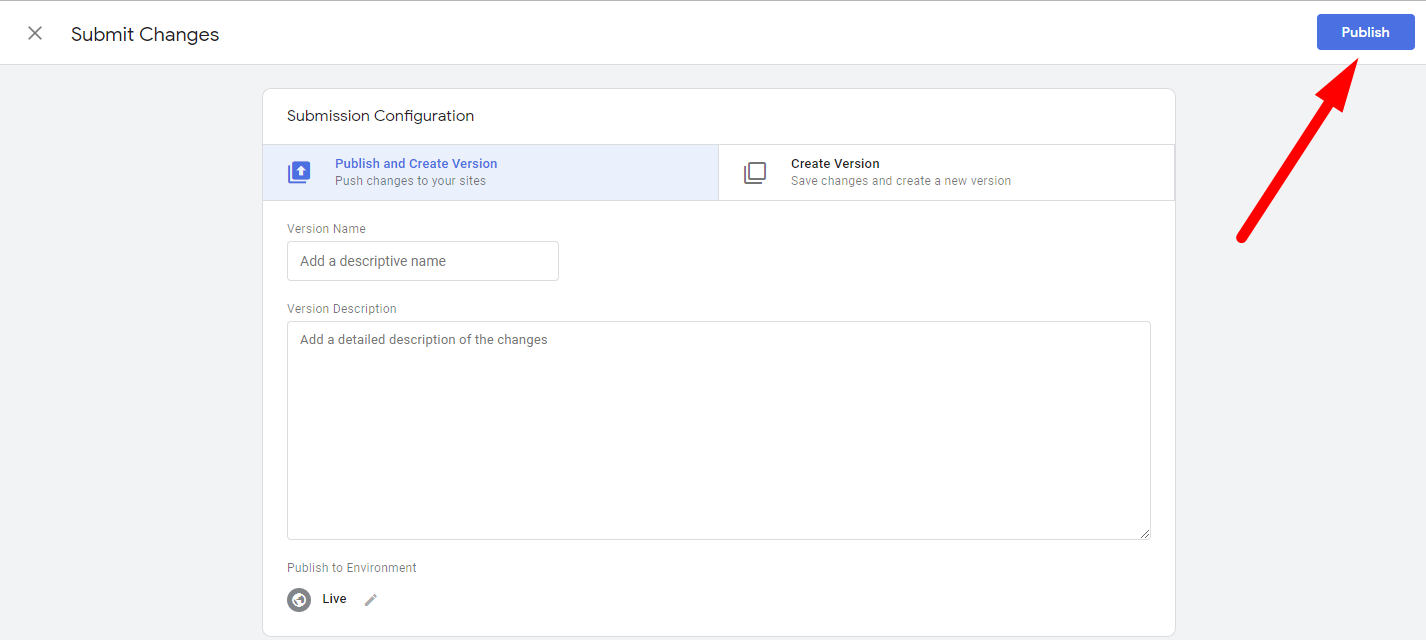The image size is (1426, 640).
Task: Click the blue Publish button
Action: coord(1365,32)
